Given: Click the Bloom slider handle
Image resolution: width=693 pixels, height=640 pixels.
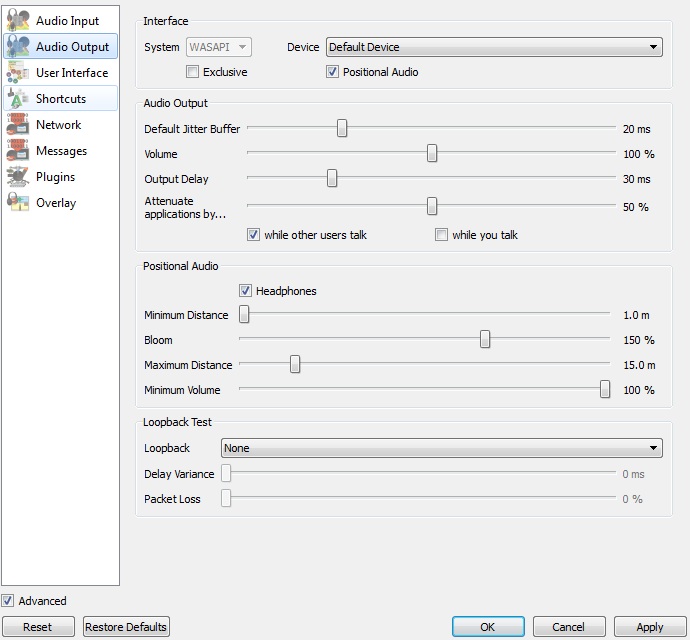Looking at the screenshot, I should pyautogui.click(x=485, y=340).
